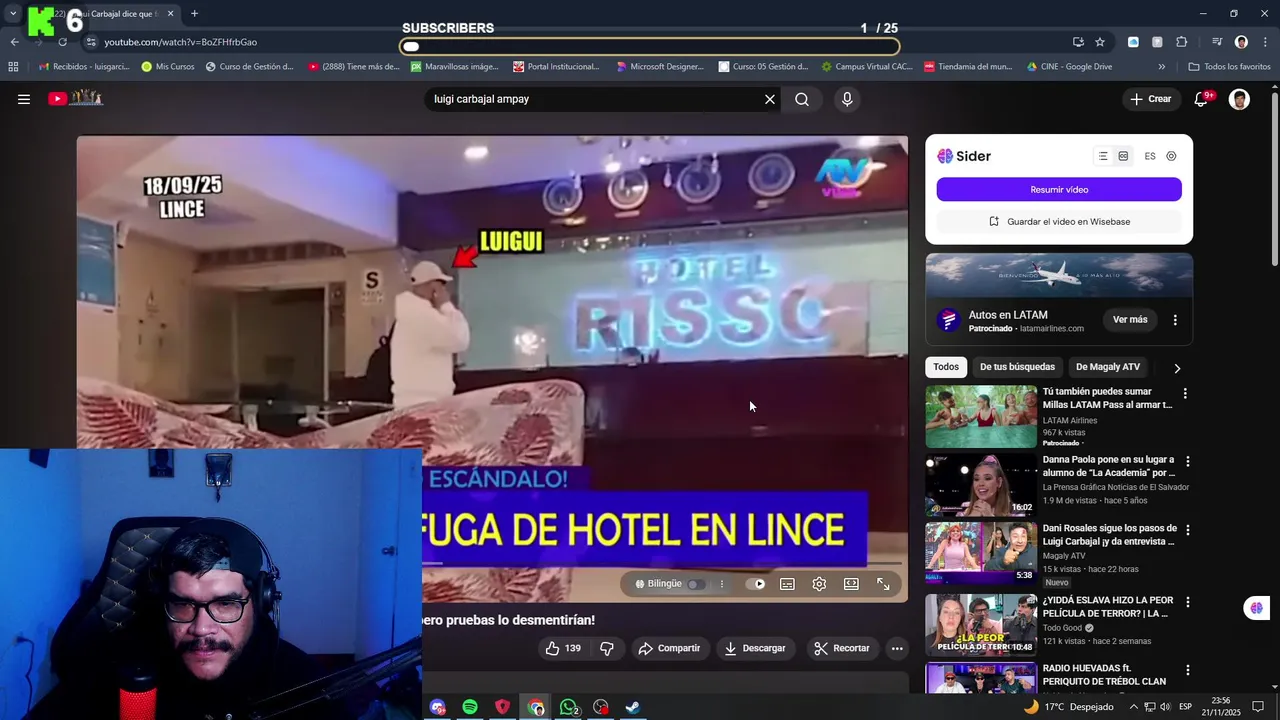Open Yiddá Eslava peor película video
This screenshot has width=1280, height=720.
tap(981, 625)
